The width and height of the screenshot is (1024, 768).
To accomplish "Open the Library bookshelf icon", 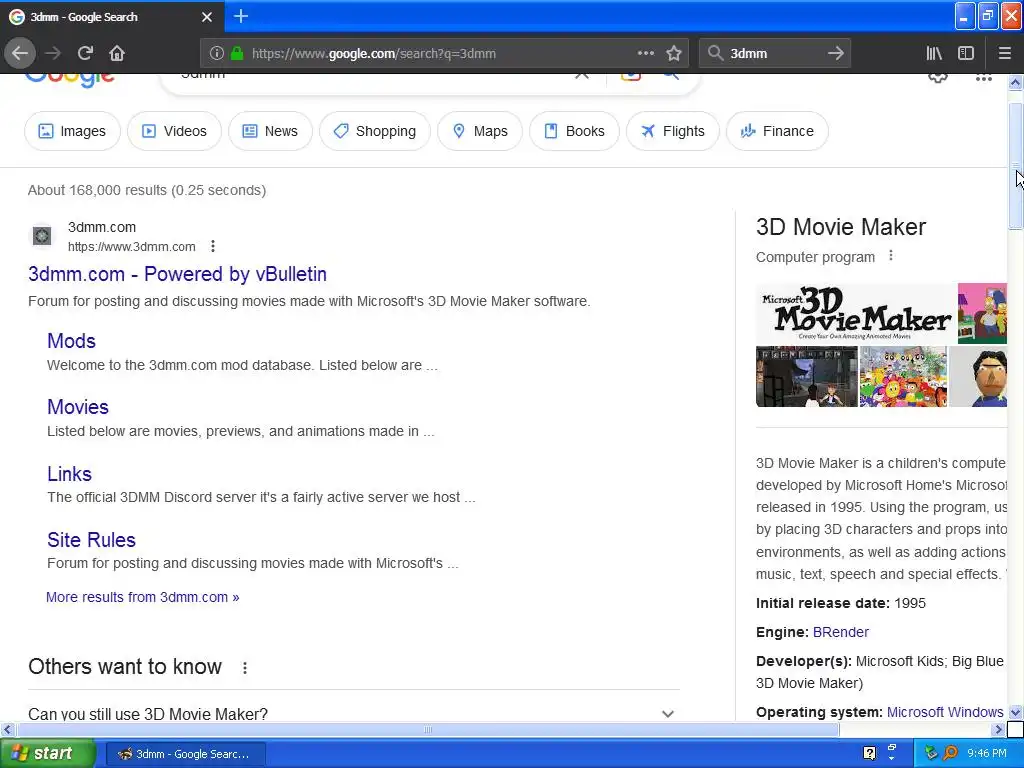I will pyautogui.click(x=934, y=53).
